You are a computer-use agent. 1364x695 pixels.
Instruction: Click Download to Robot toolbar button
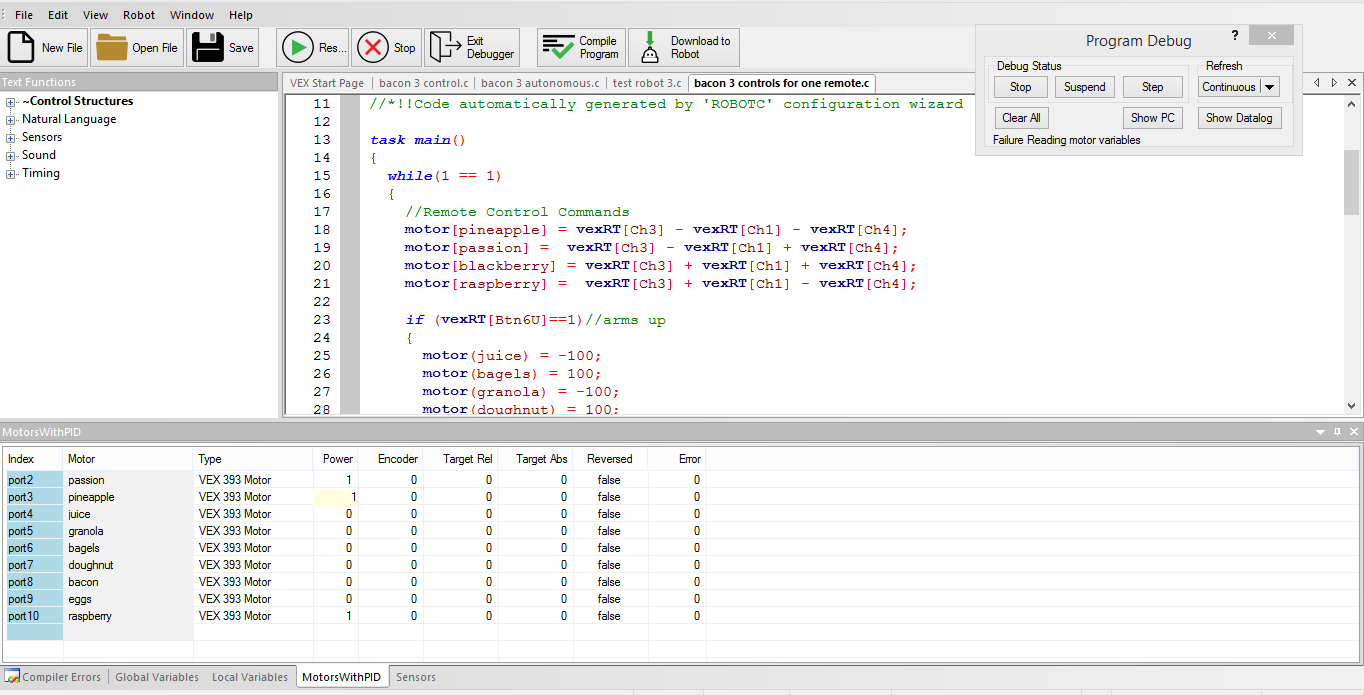point(683,47)
